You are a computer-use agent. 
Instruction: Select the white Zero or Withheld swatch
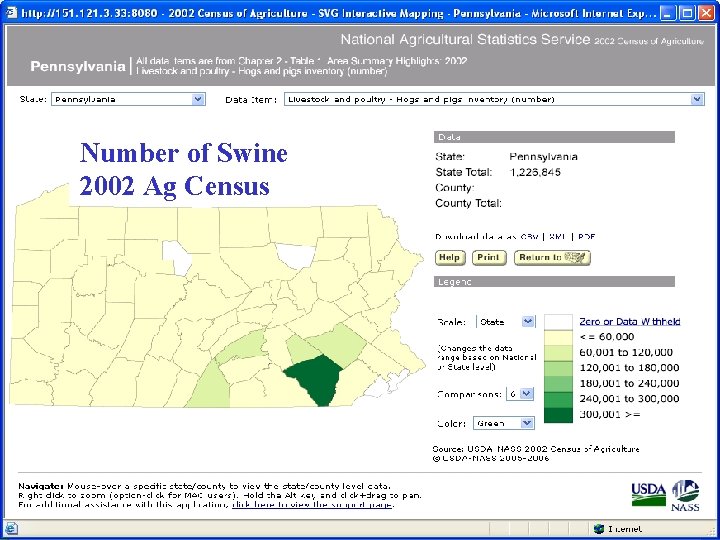click(x=558, y=322)
